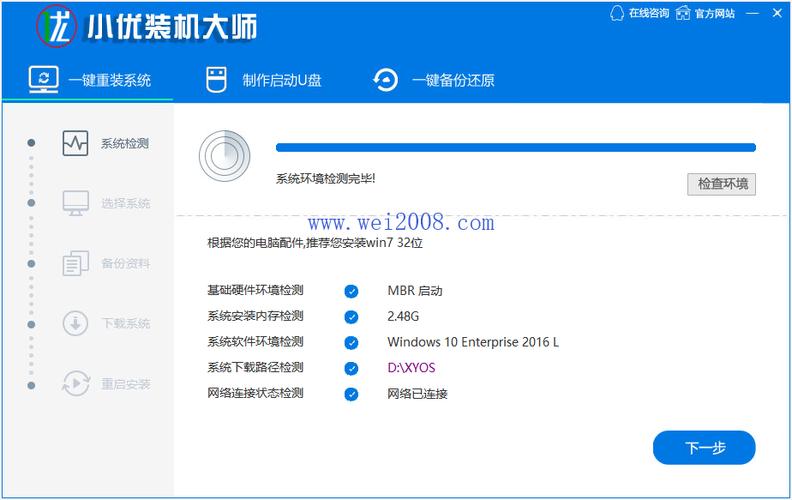This screenshot has height=500, width=792.
Task: Click the 系统安装内存检测 label
Action: click(255, 316)
